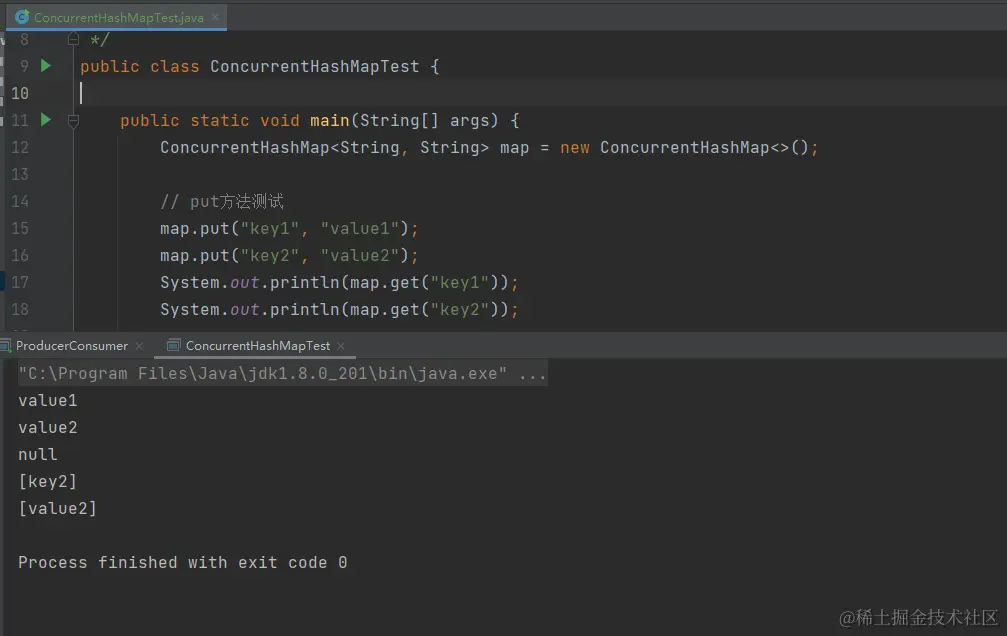The height and width of the screenshot is (636, 1007).
Task: Collapse the main method fold marker
Action: click(73, 120)
